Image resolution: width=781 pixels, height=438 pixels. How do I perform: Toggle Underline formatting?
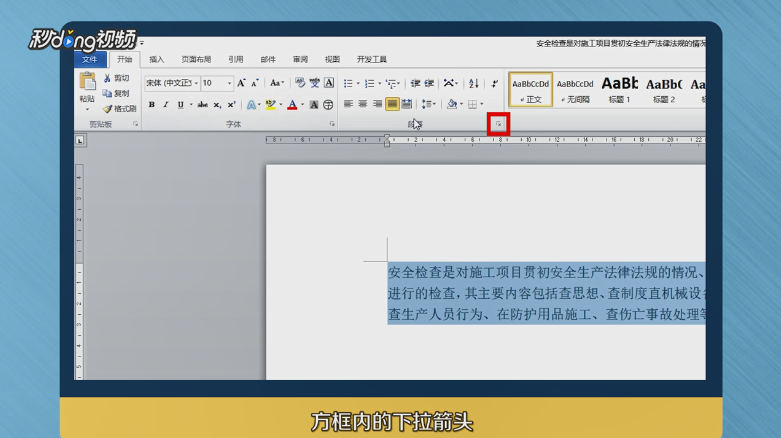(180, 105)
